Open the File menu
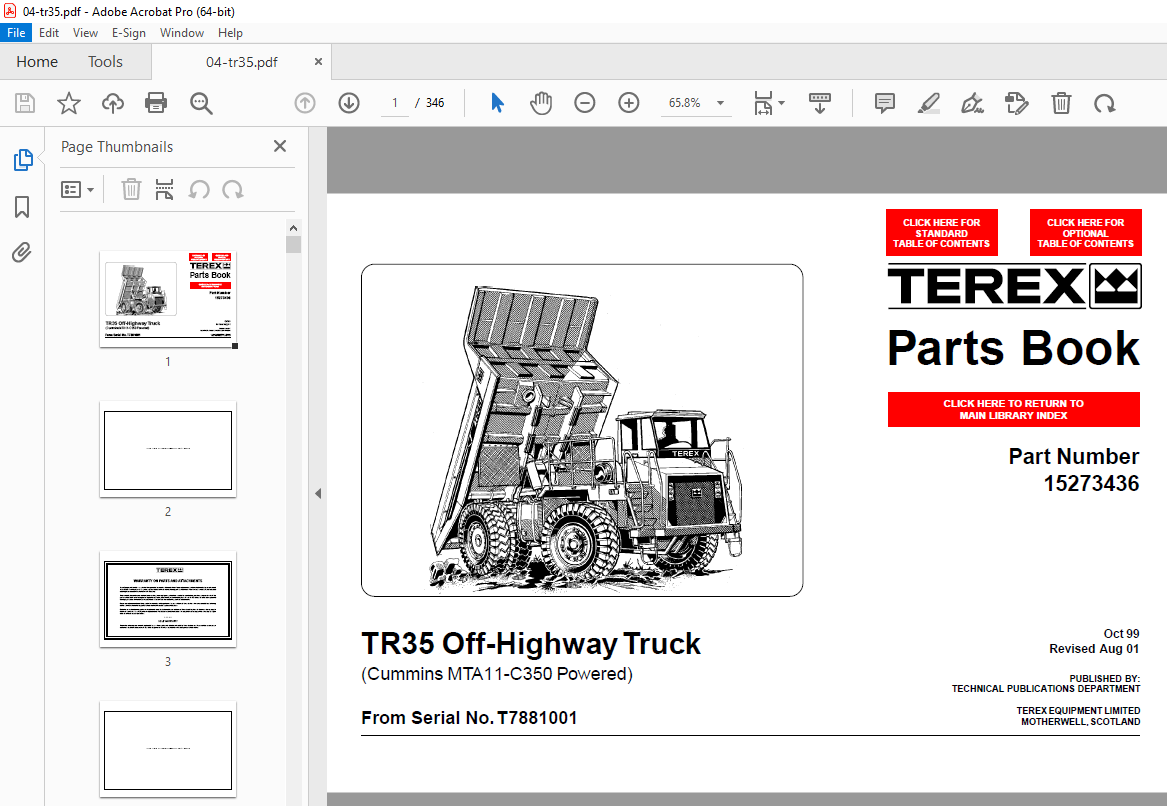Image resolution: width=1167 pixels, height=806 pixels. [x=16, y=33]
